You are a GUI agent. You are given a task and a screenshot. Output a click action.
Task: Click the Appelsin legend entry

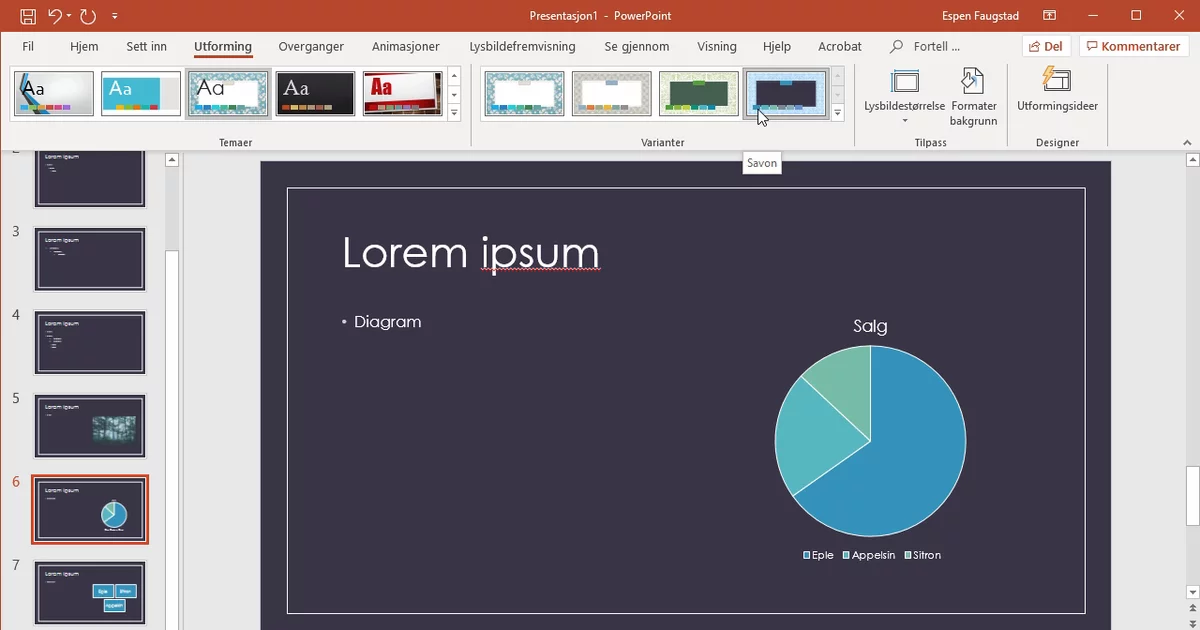point(869,555)
